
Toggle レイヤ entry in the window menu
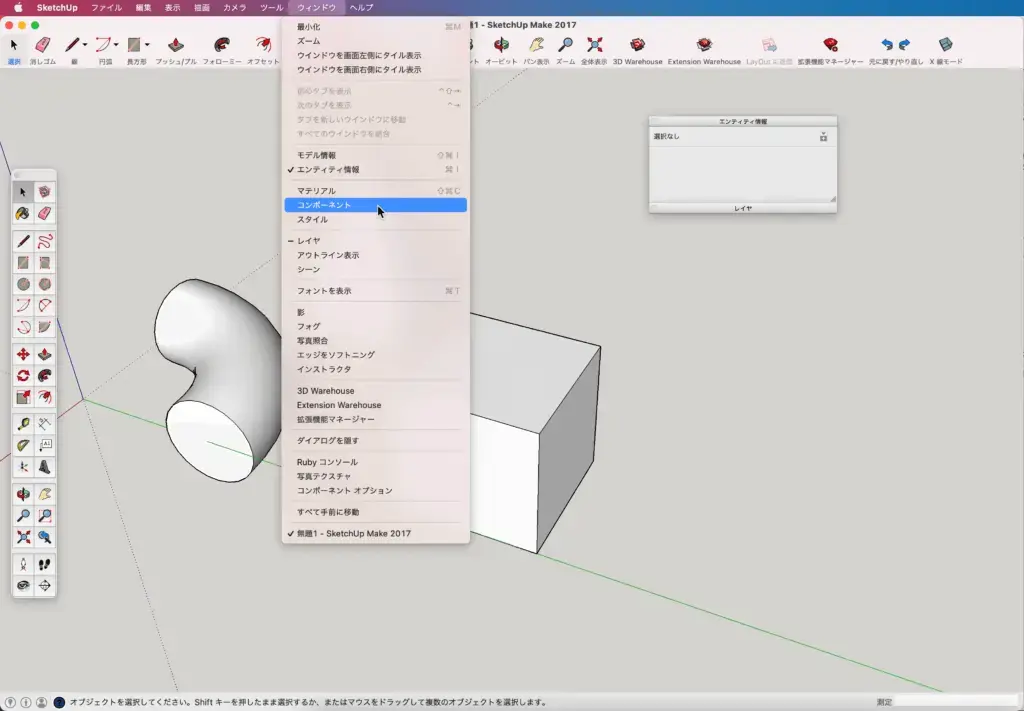coord(376,241)
